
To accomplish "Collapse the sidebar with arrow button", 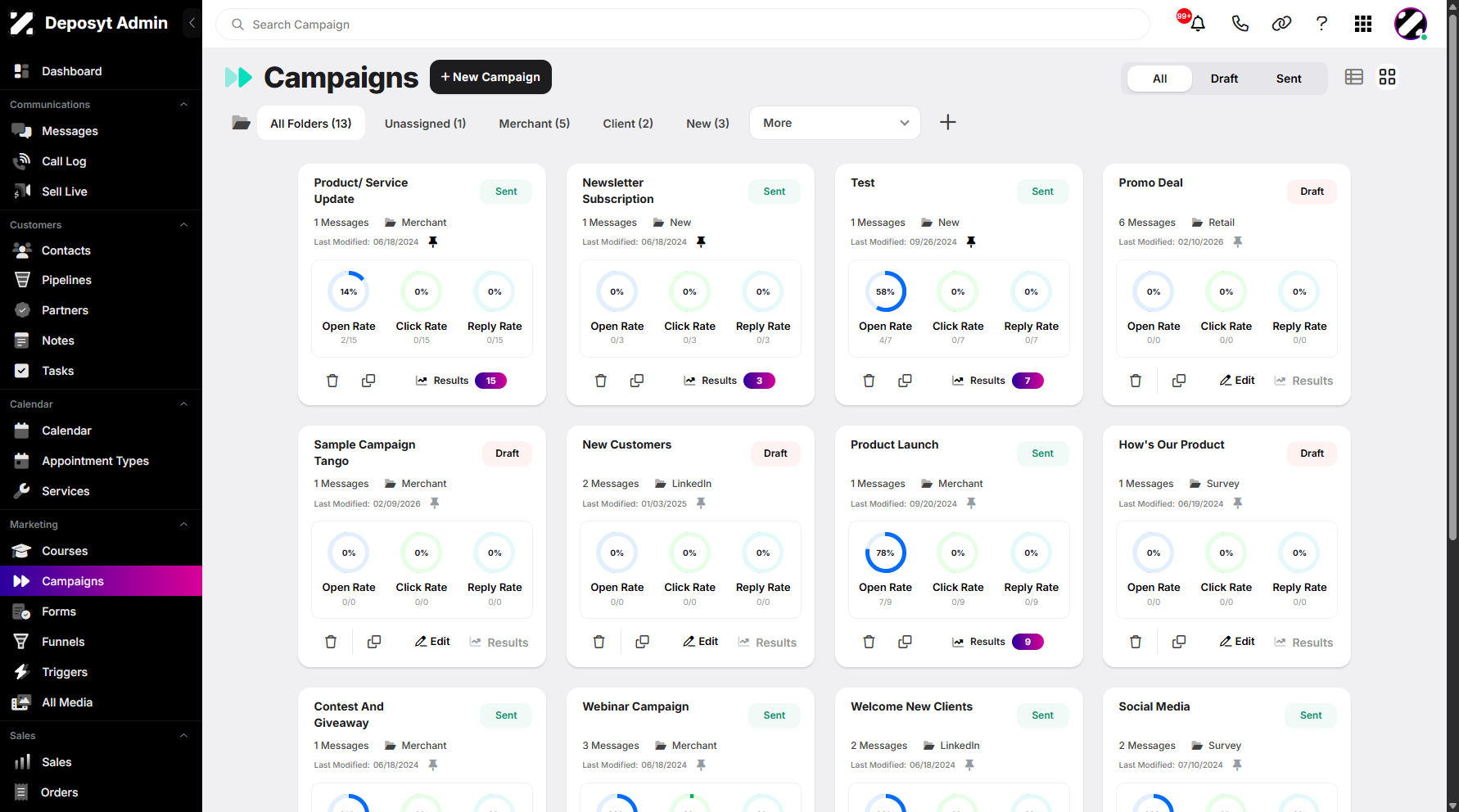I will (x=192, y=23).
